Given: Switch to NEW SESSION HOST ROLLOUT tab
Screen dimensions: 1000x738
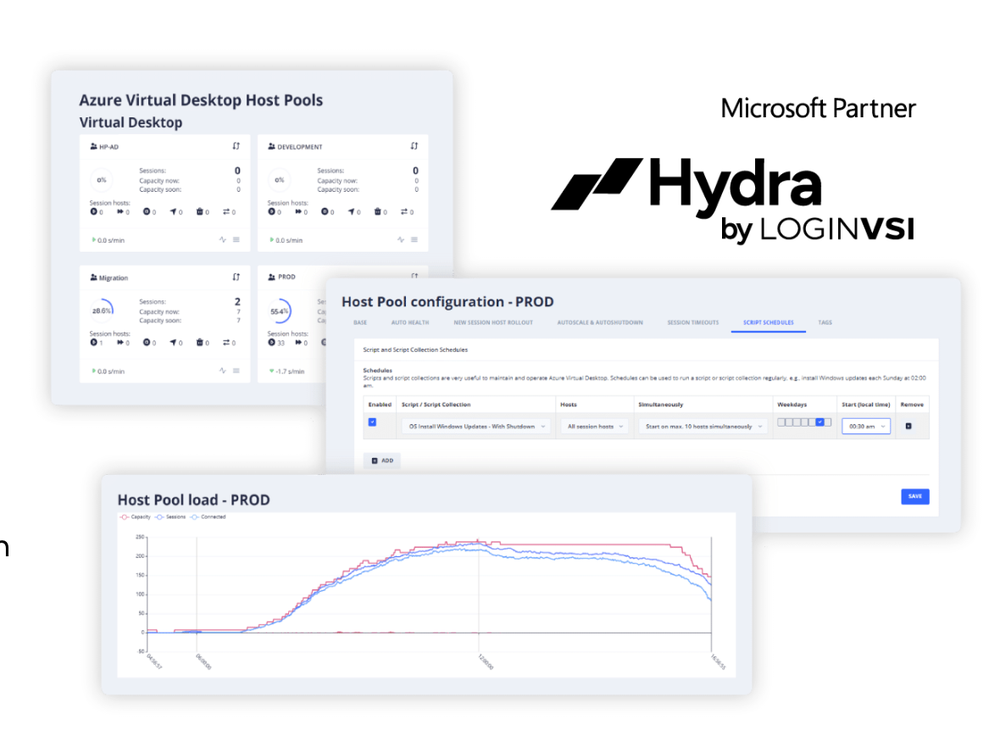Looking at the screenshot, I should point(493,322).
